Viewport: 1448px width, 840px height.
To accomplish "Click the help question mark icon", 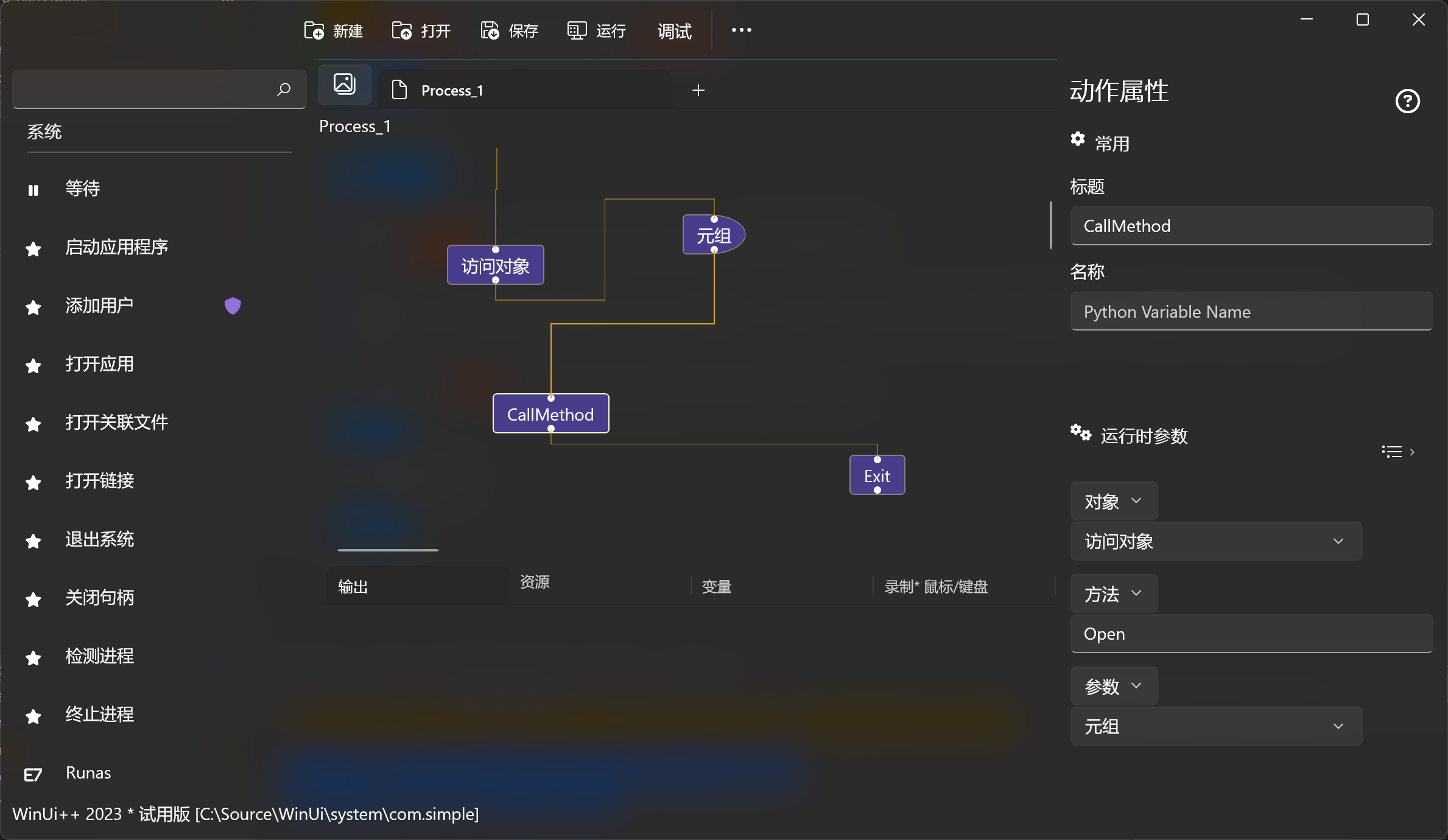I will (1407, 101).
